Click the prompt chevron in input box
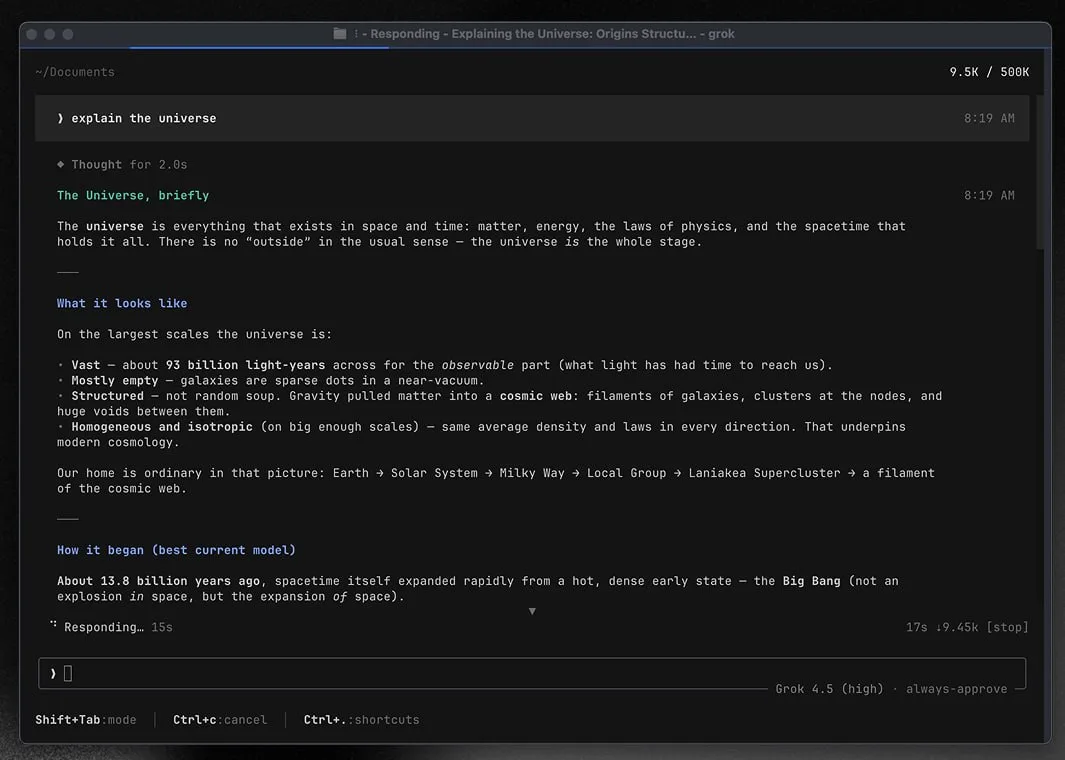Viewport: 1065px width, 760px height. [53, 674]
